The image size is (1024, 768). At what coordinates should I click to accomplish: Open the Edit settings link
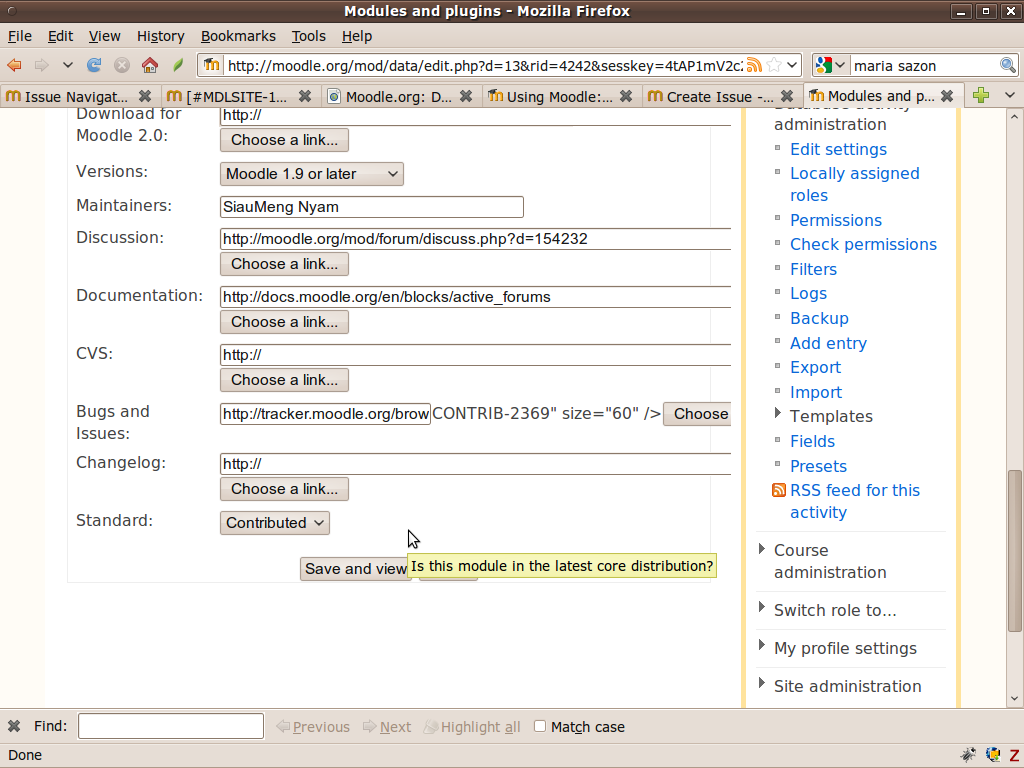click(x=838, y=150)
